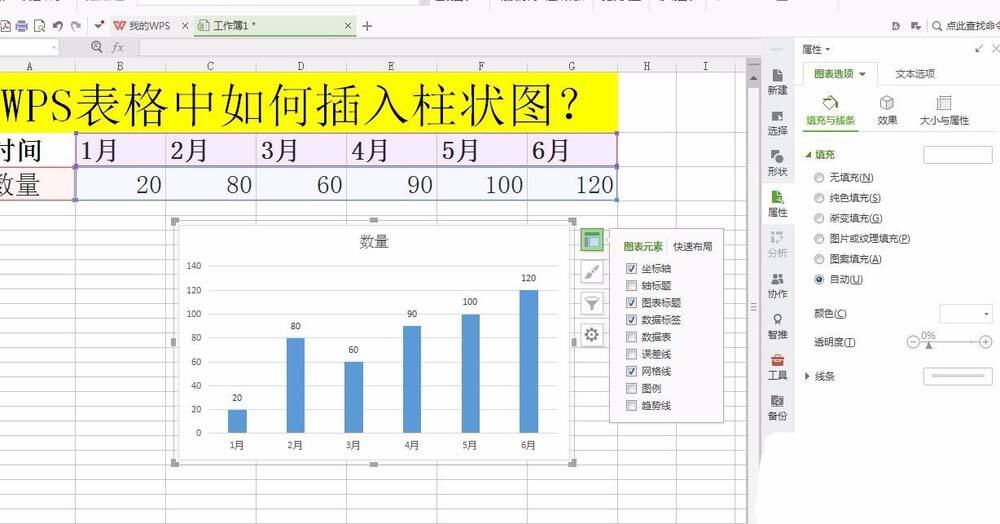Switch to the 文本选项 tab
This screenshot has width=1000, height=524.
click(x=915, y=74)
